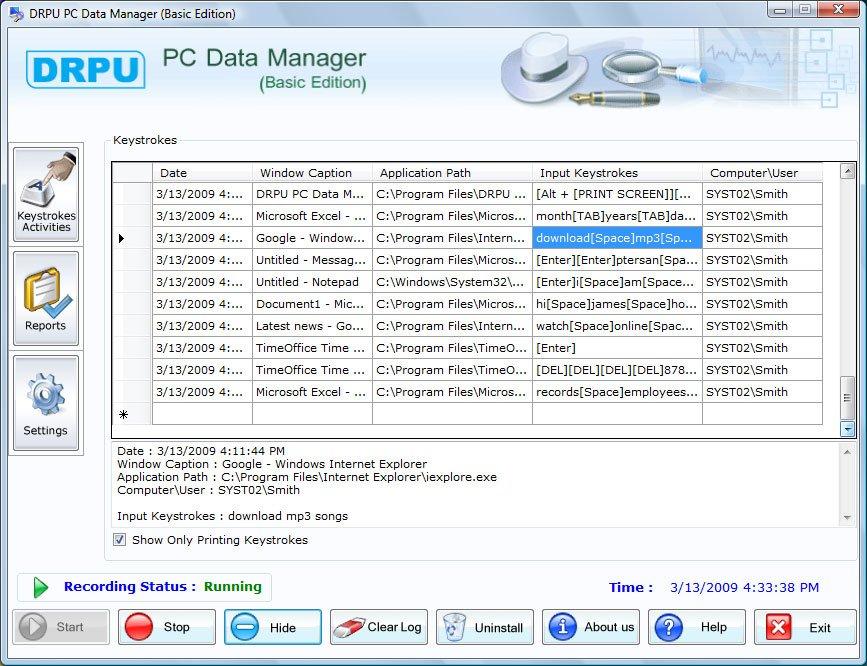Click the question mark Help icon
867x666 pixels.
tap(667, 627)
